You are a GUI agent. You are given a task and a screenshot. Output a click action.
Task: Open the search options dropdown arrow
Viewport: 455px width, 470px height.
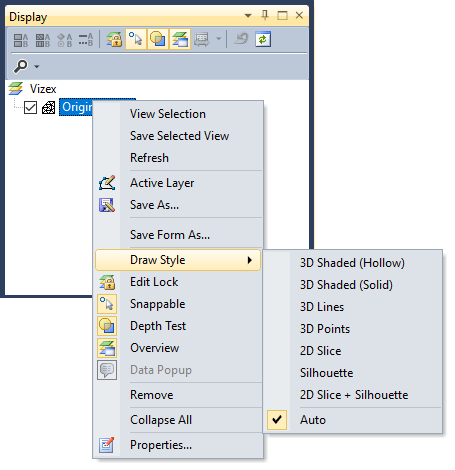pyautogui.click(x=37, y=67)
